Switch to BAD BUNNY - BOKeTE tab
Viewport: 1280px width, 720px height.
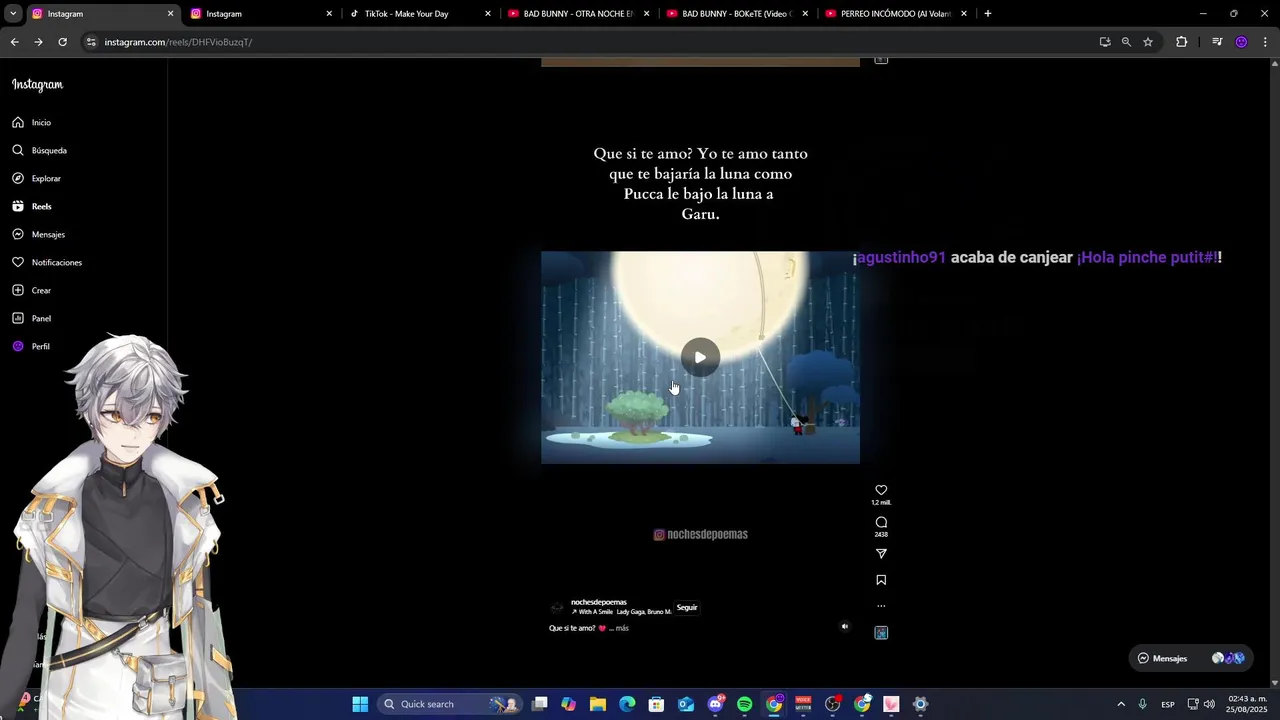coord(737,14)
